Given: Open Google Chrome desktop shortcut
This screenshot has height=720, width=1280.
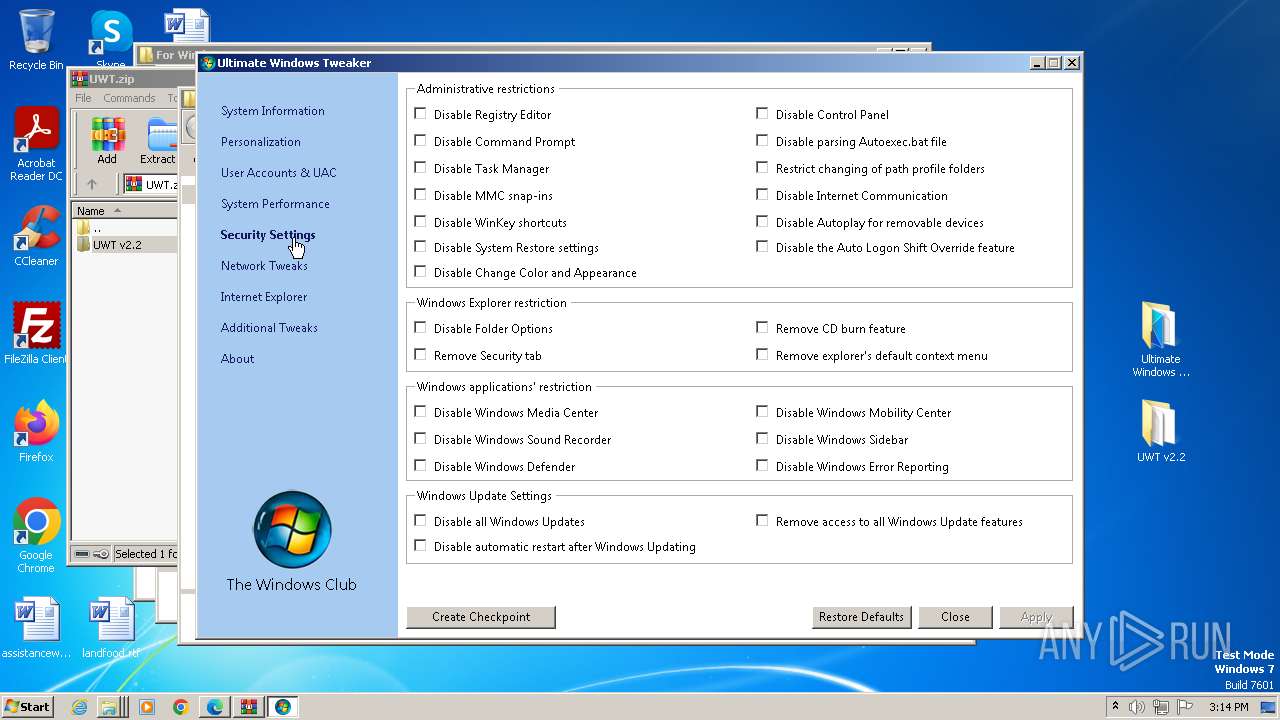Looking at the screenshot, I should pos(36,536).
